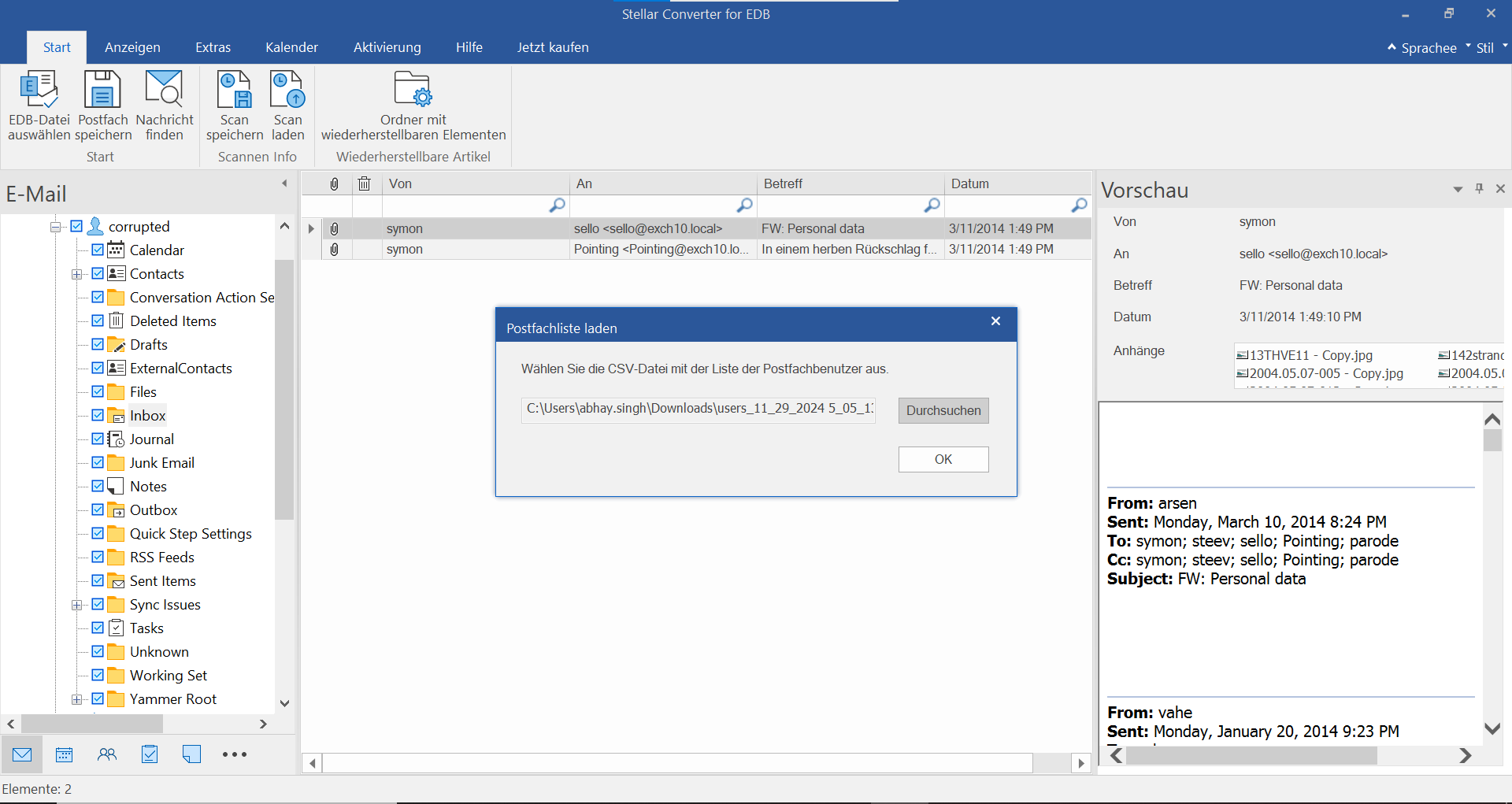Click email list horizontal scrollbar track
The image size is (1512, 804).
696,762
